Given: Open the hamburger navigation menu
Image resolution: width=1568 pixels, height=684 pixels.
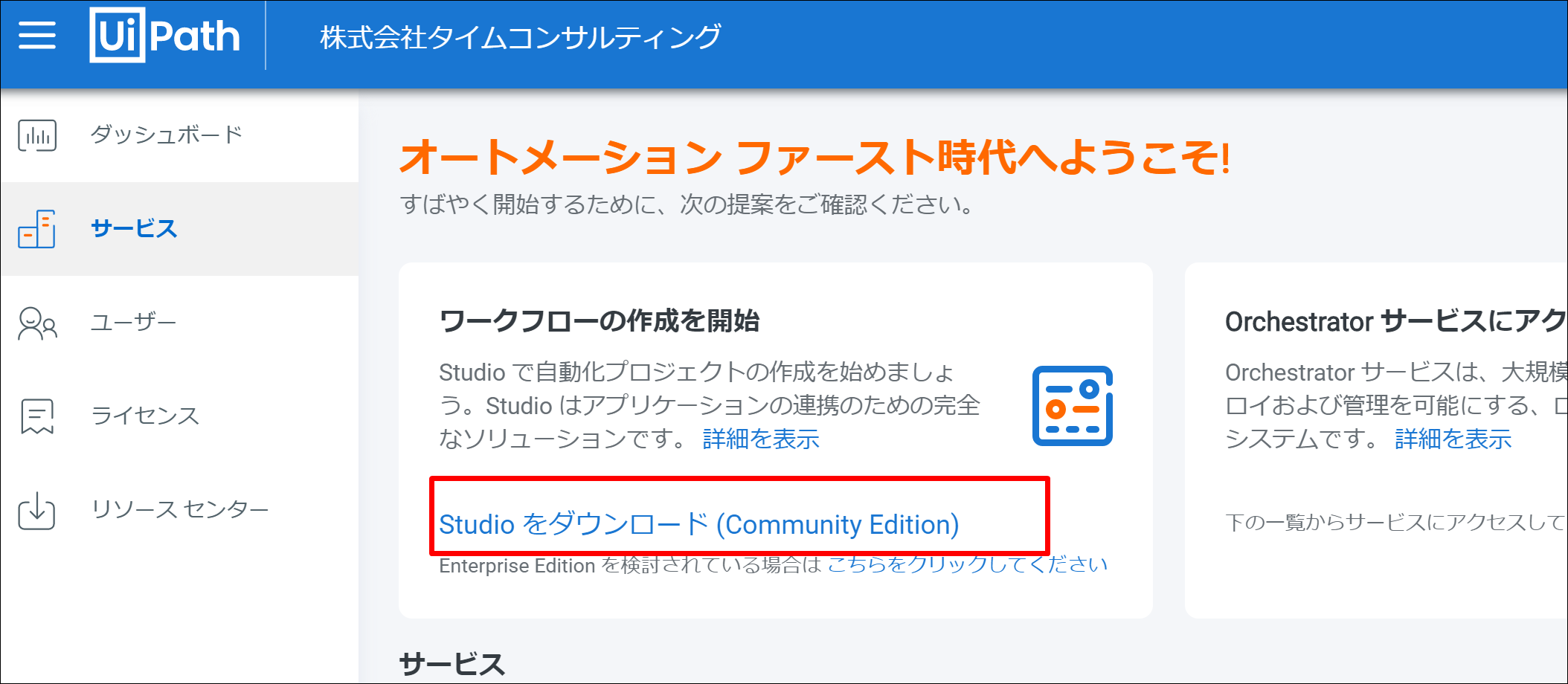Looking at the screenshot, I should [37, 35].
